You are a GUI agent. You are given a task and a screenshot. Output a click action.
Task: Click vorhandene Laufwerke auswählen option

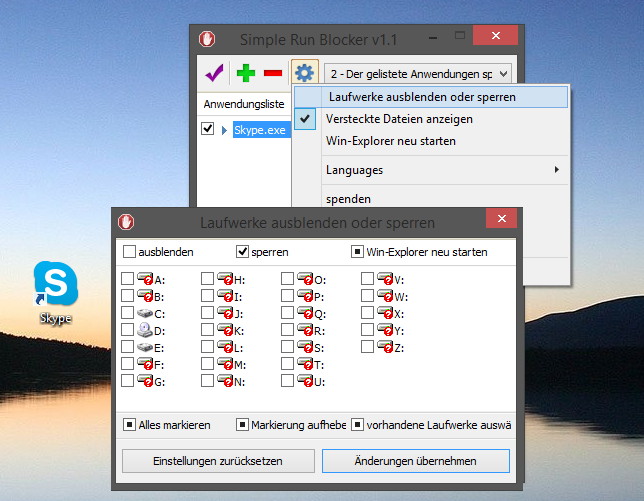pyautogui.click(x=431, y=425)
